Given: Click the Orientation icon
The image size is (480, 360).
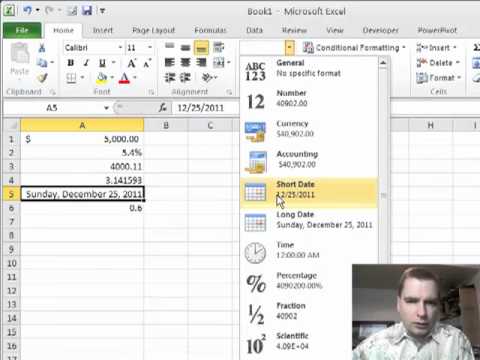Looking at the screenshot, I should tap(207, 78).
